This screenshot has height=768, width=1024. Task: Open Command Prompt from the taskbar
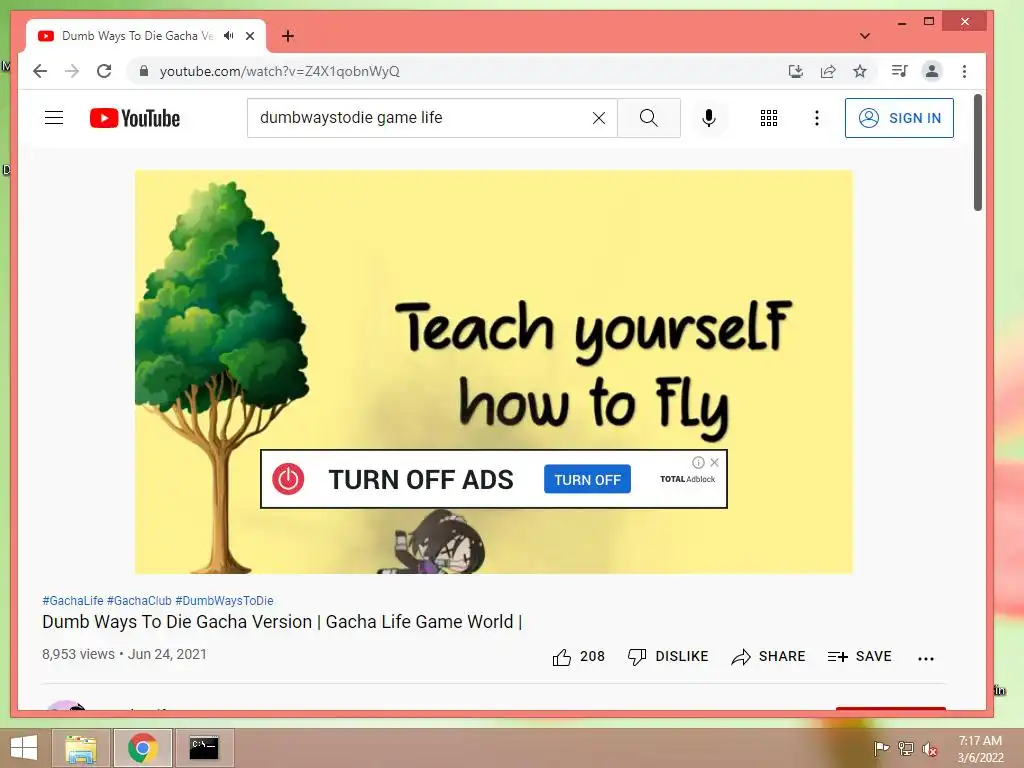coord(204,748)
